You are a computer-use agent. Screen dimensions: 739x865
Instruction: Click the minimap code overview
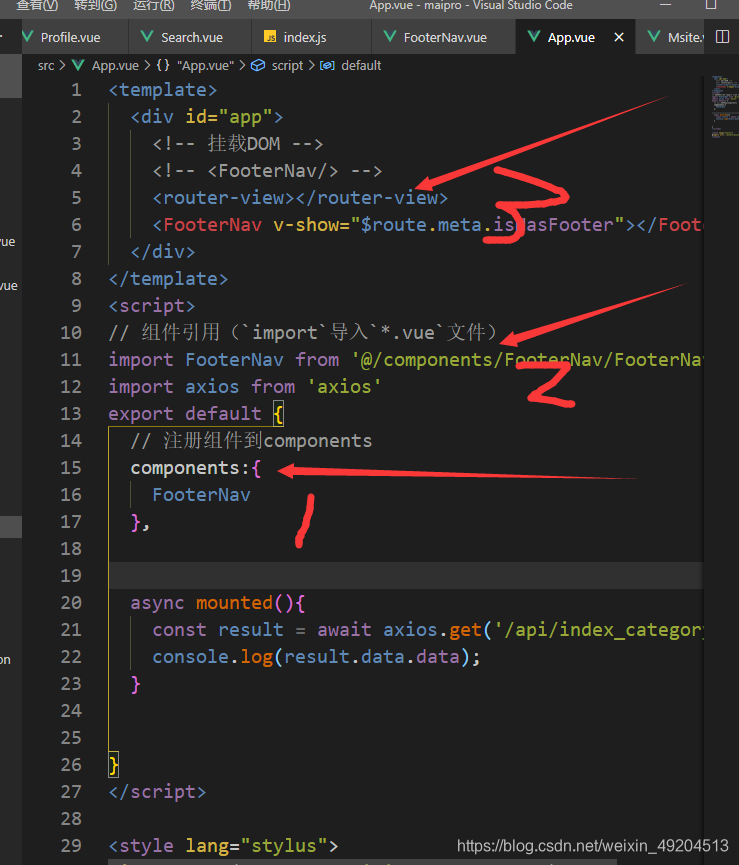724,108
